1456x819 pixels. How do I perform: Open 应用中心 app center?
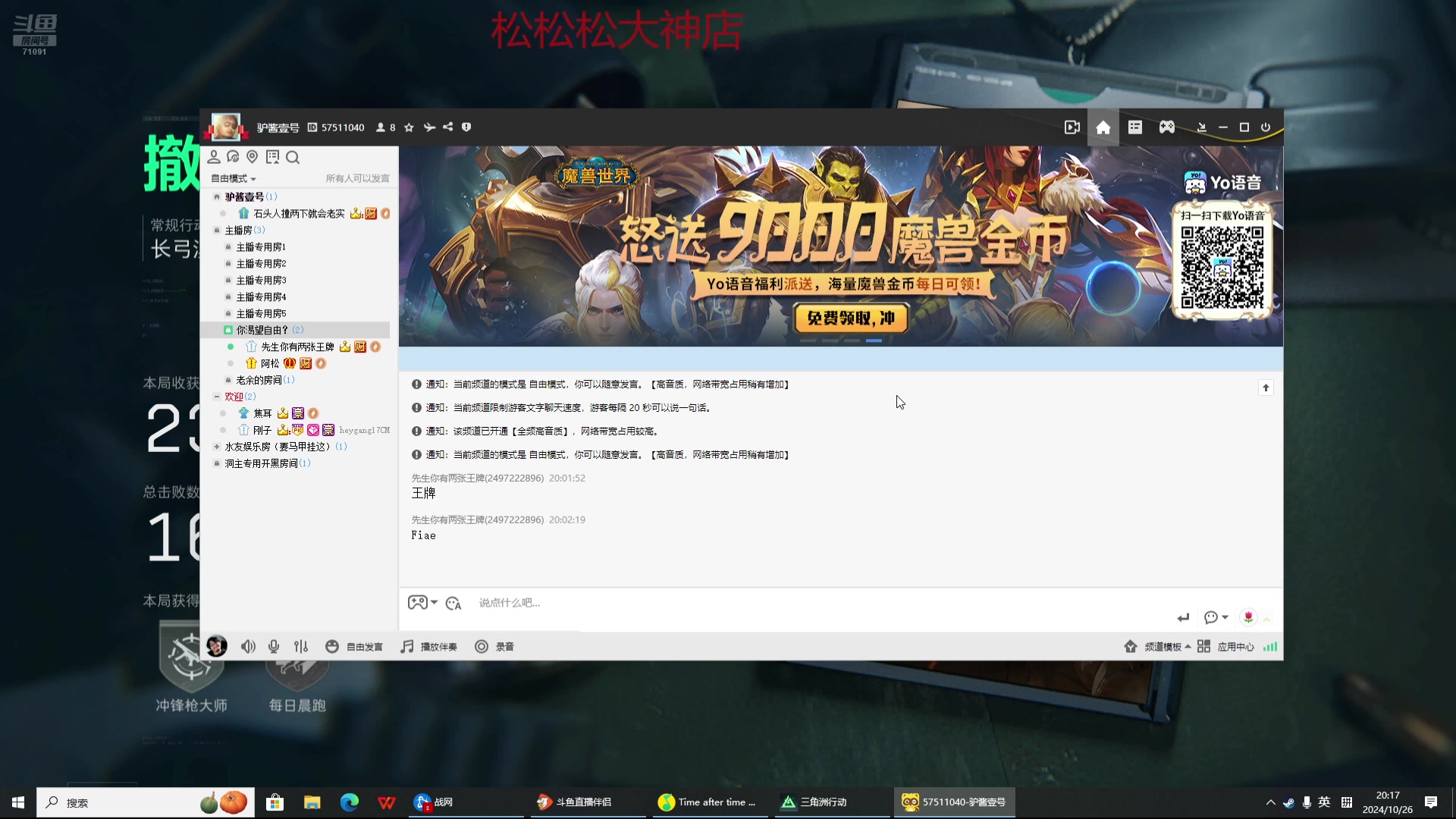[x=1225, y=647]
